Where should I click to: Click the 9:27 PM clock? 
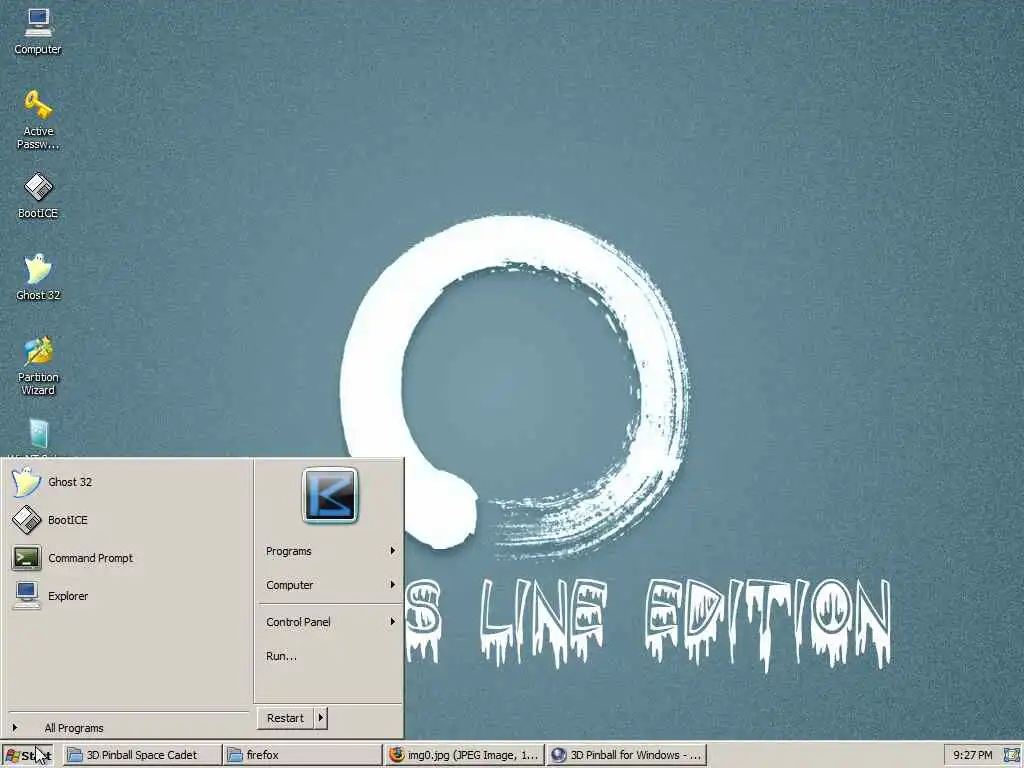[972, 755]
